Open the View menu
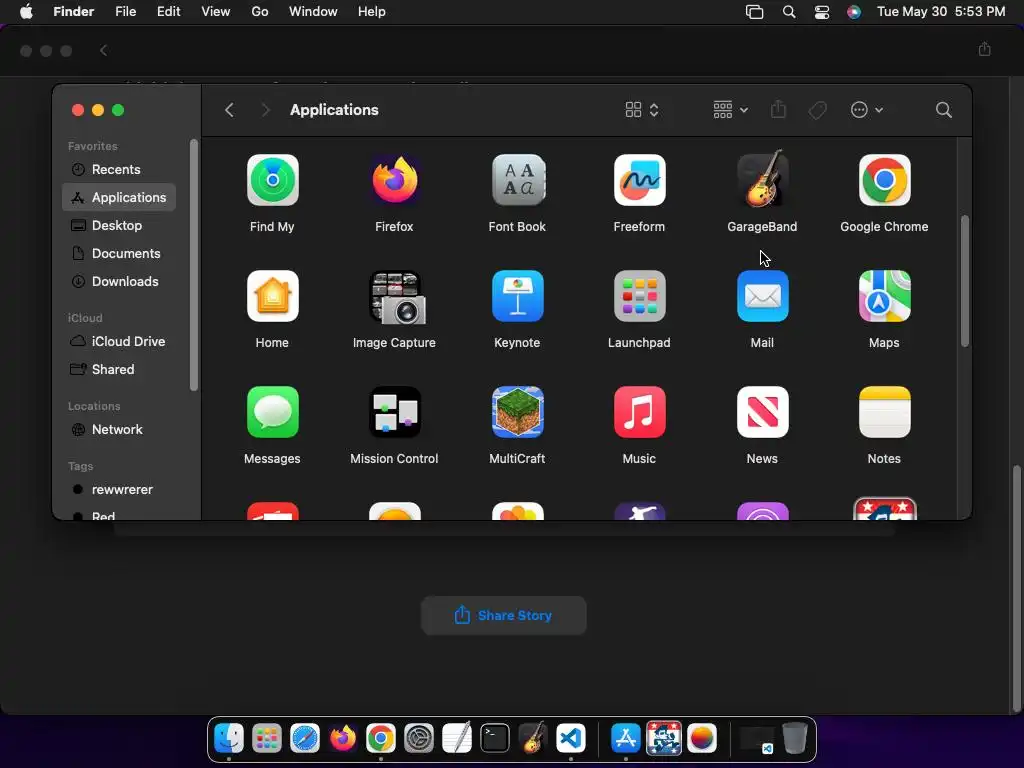The height and width of the screenshot is (768, 1024). tap(216, 12)
